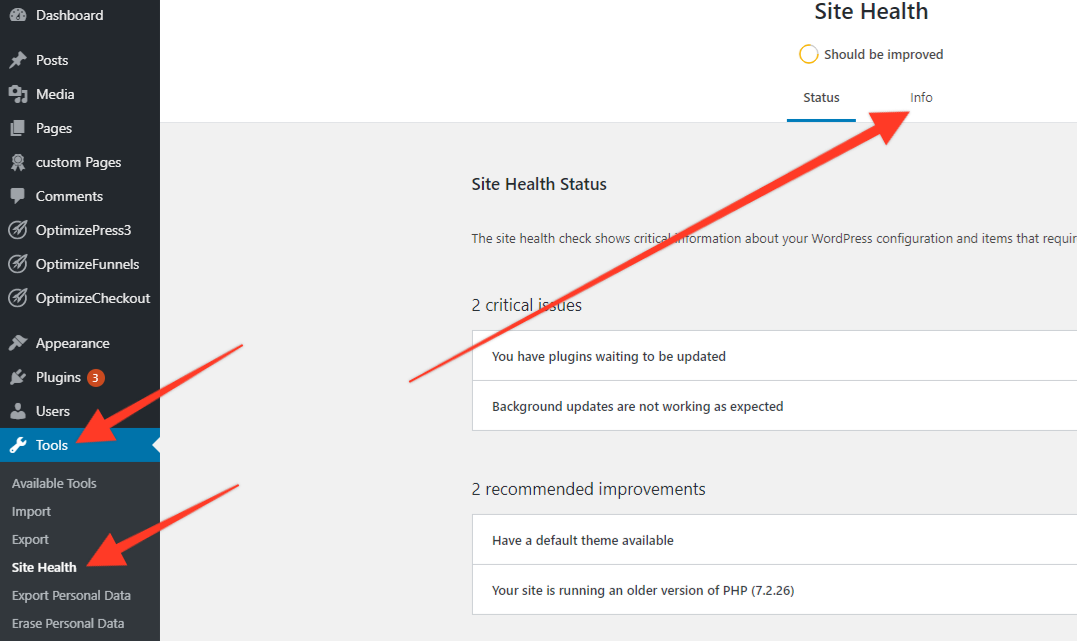1077x641 pixels.
Task: Click the Appearance paintbrush icon
Action: [x=18, y=343]
